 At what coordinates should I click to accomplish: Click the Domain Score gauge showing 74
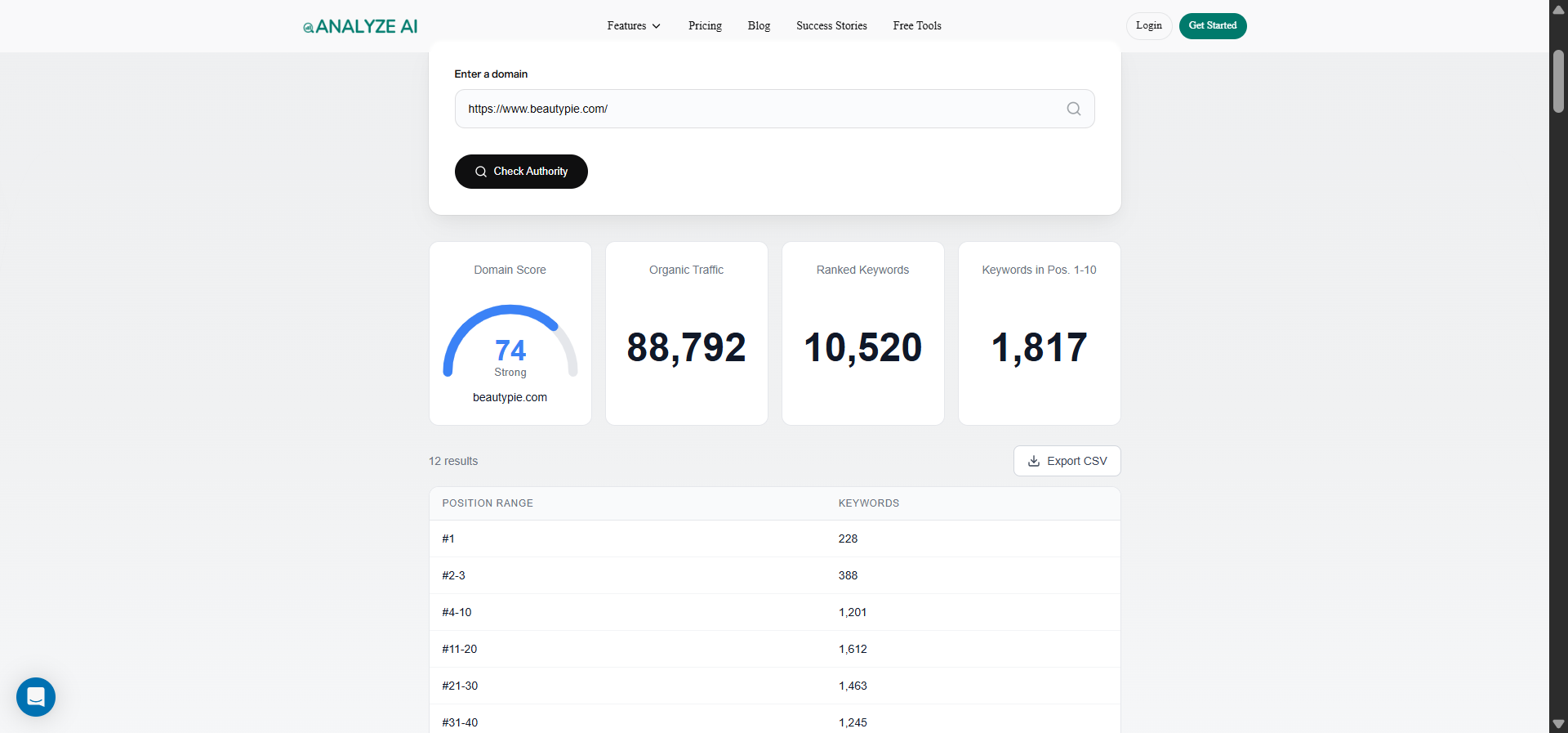tap(510, 342)
